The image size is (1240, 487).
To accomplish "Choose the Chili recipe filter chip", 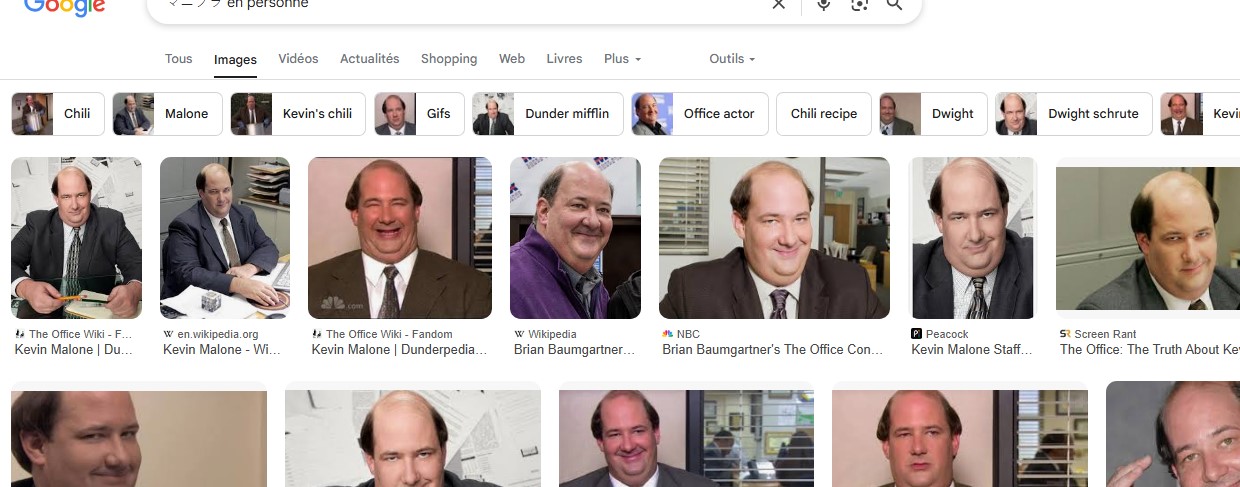I will [823, 114].
